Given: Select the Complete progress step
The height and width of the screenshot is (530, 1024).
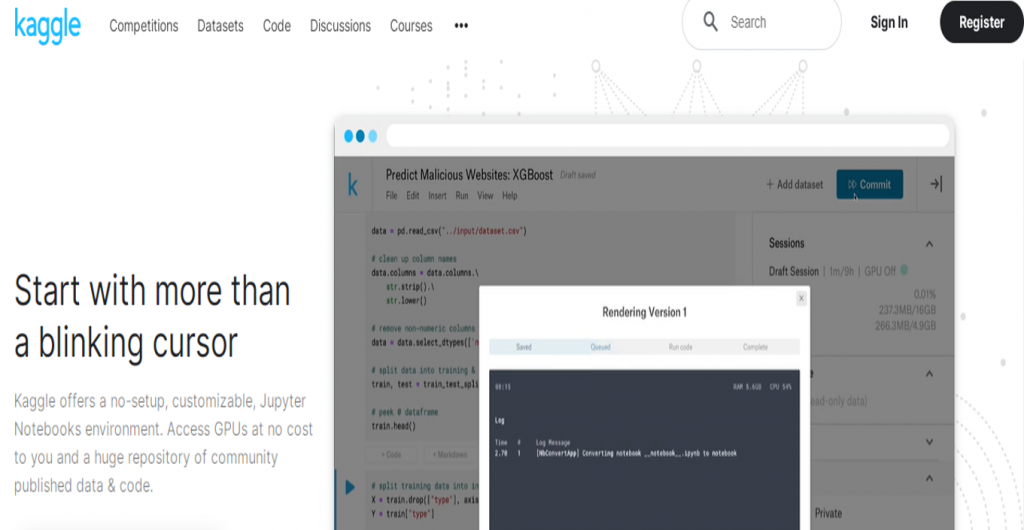Looking at the screenshot, I should click(x=756, y=347).
